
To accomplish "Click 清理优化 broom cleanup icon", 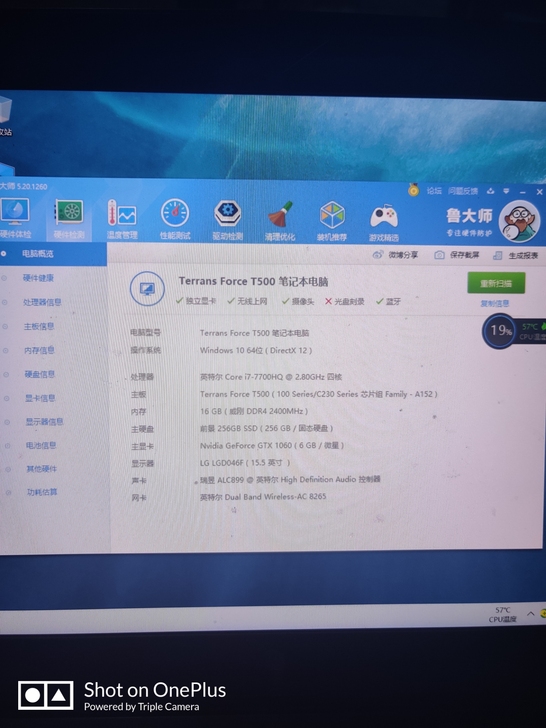I will (280, 221).
